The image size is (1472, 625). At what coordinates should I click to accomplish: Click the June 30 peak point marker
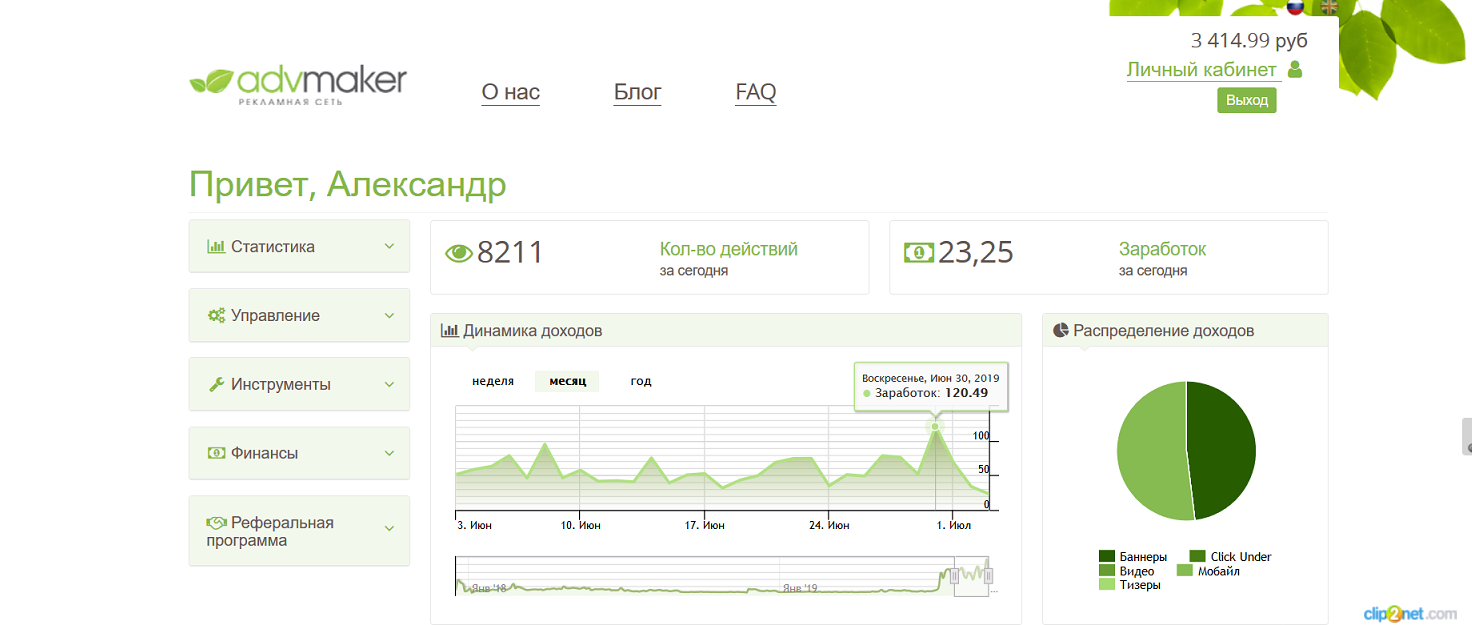tap(935, 427)
